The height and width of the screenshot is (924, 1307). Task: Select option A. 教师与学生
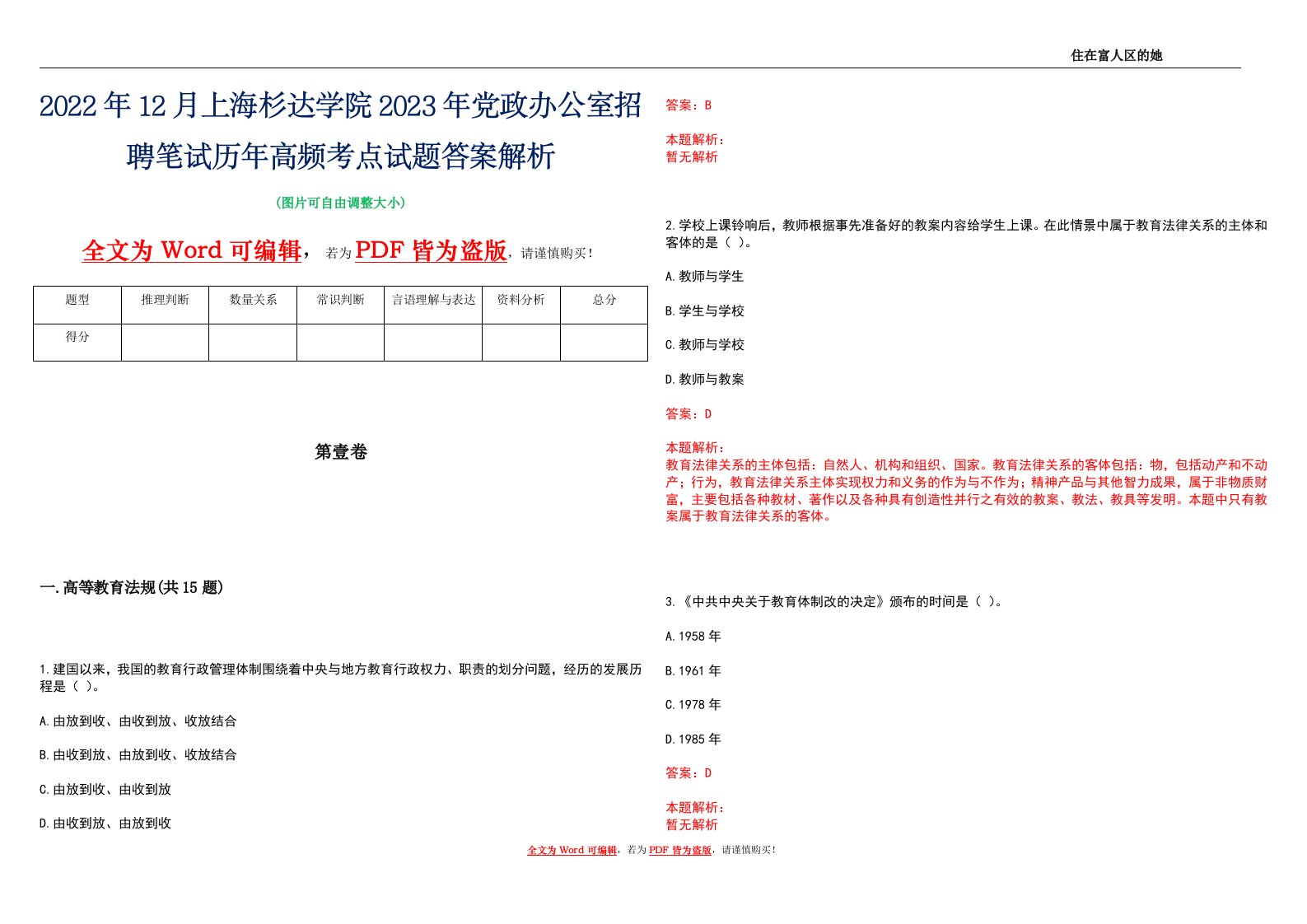coord(705,277)
